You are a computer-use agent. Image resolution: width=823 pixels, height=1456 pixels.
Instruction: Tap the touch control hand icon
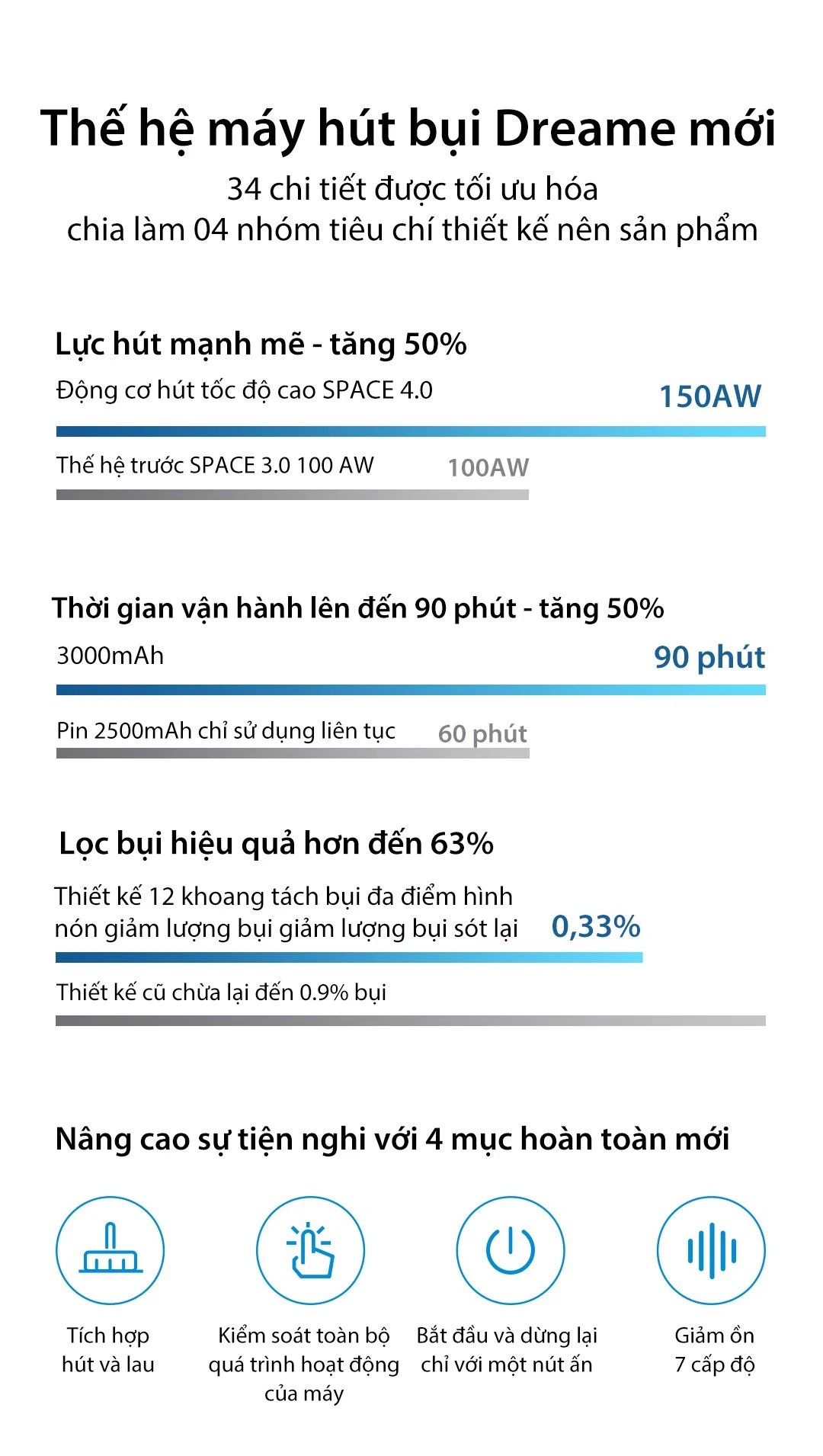coord(310,1250)
